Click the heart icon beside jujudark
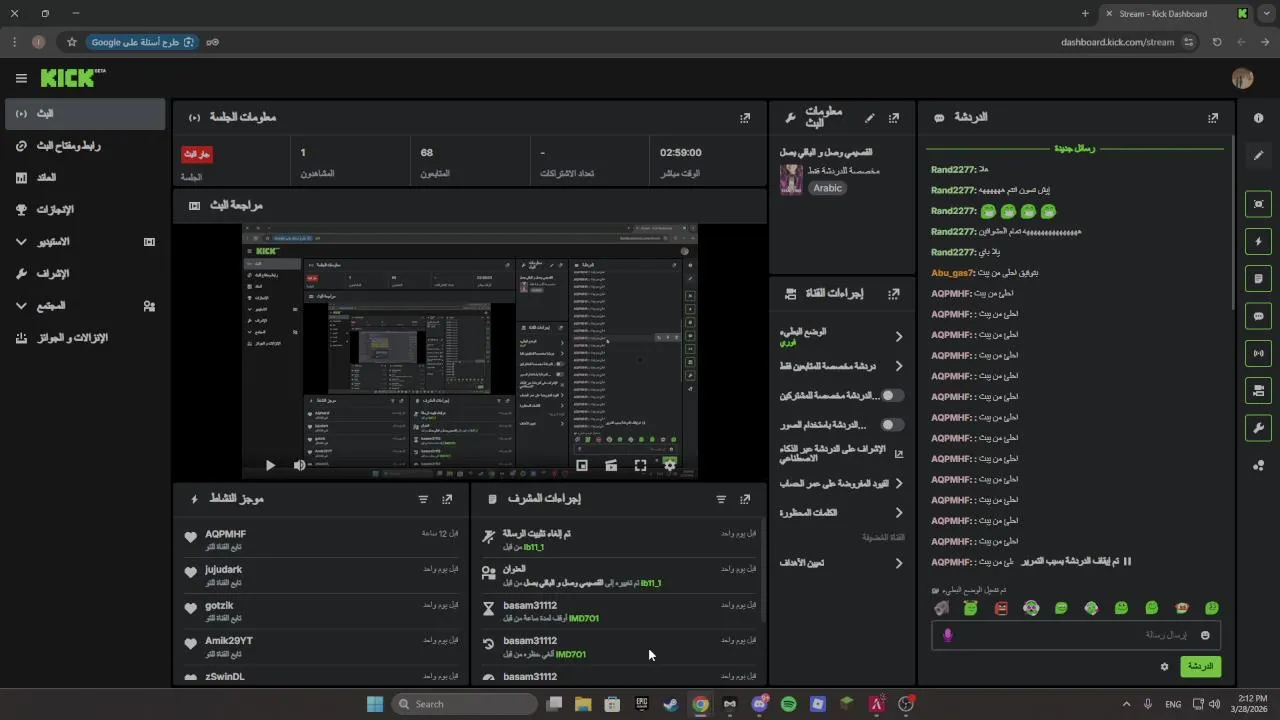Image resolution: width=1280 pixels, height=720 pixels. (191, 574)
